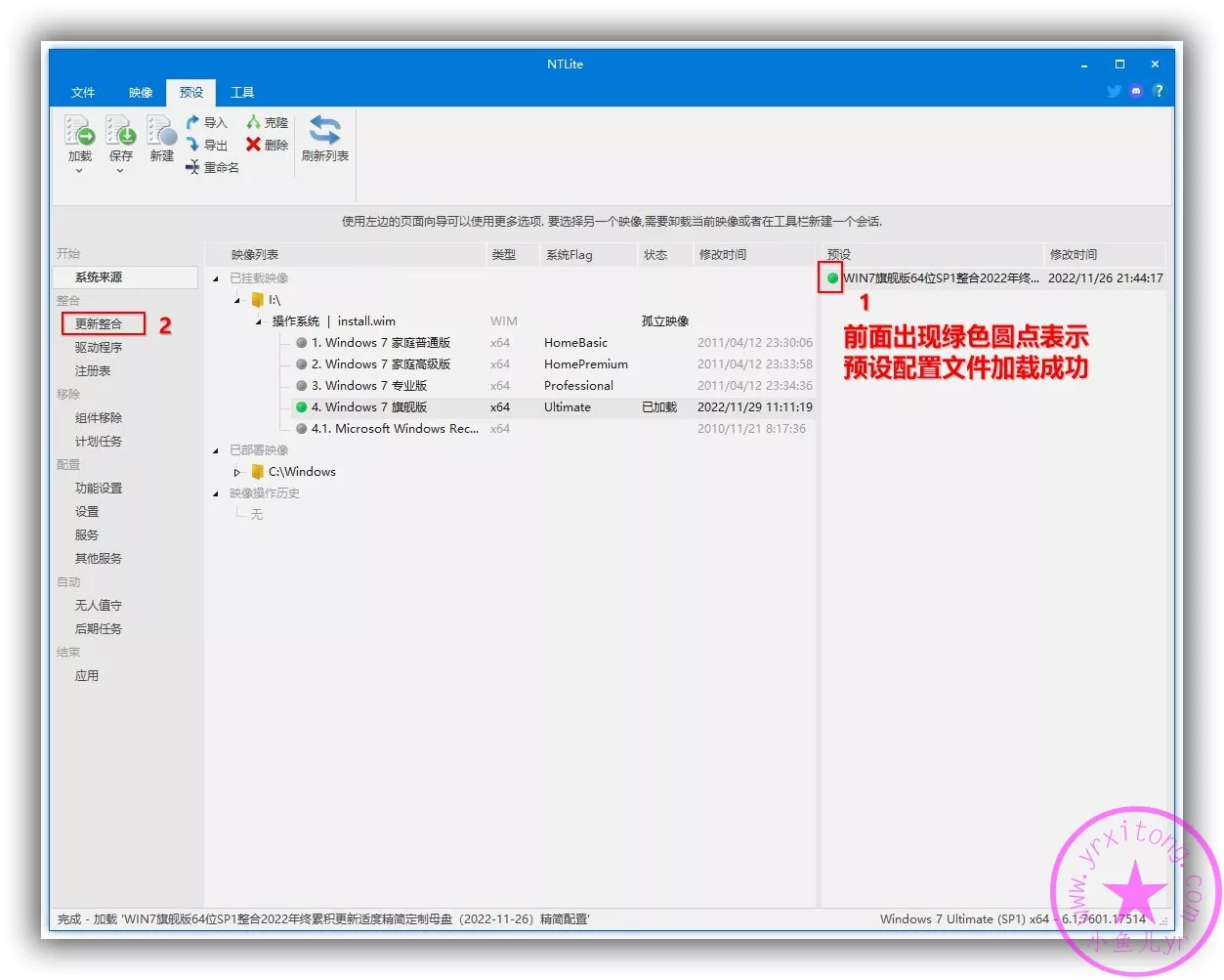This screenshot has height=980, width=1224.
Task: Open the Discord icon in title area
Action: [x=1135, y=91]
